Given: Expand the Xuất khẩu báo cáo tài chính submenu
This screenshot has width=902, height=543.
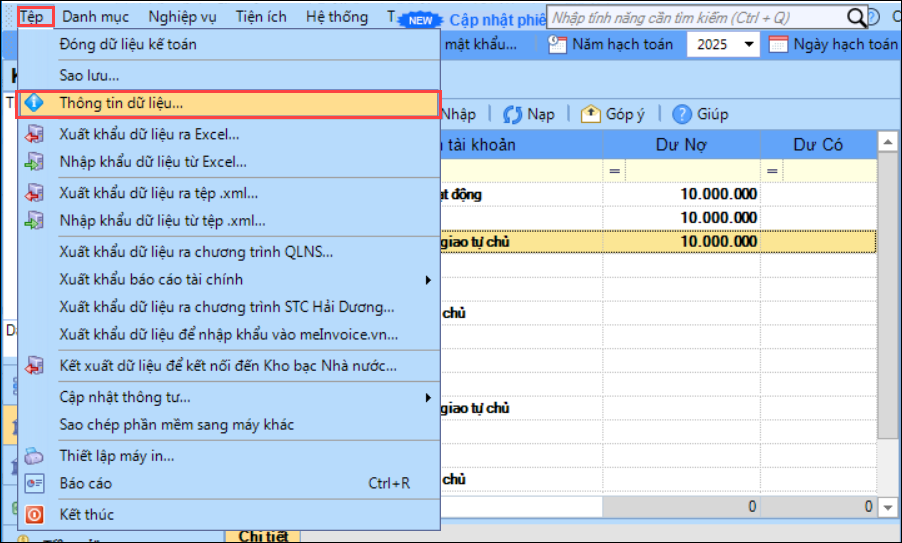Looking at the screenshot, I should click(428, 279).
